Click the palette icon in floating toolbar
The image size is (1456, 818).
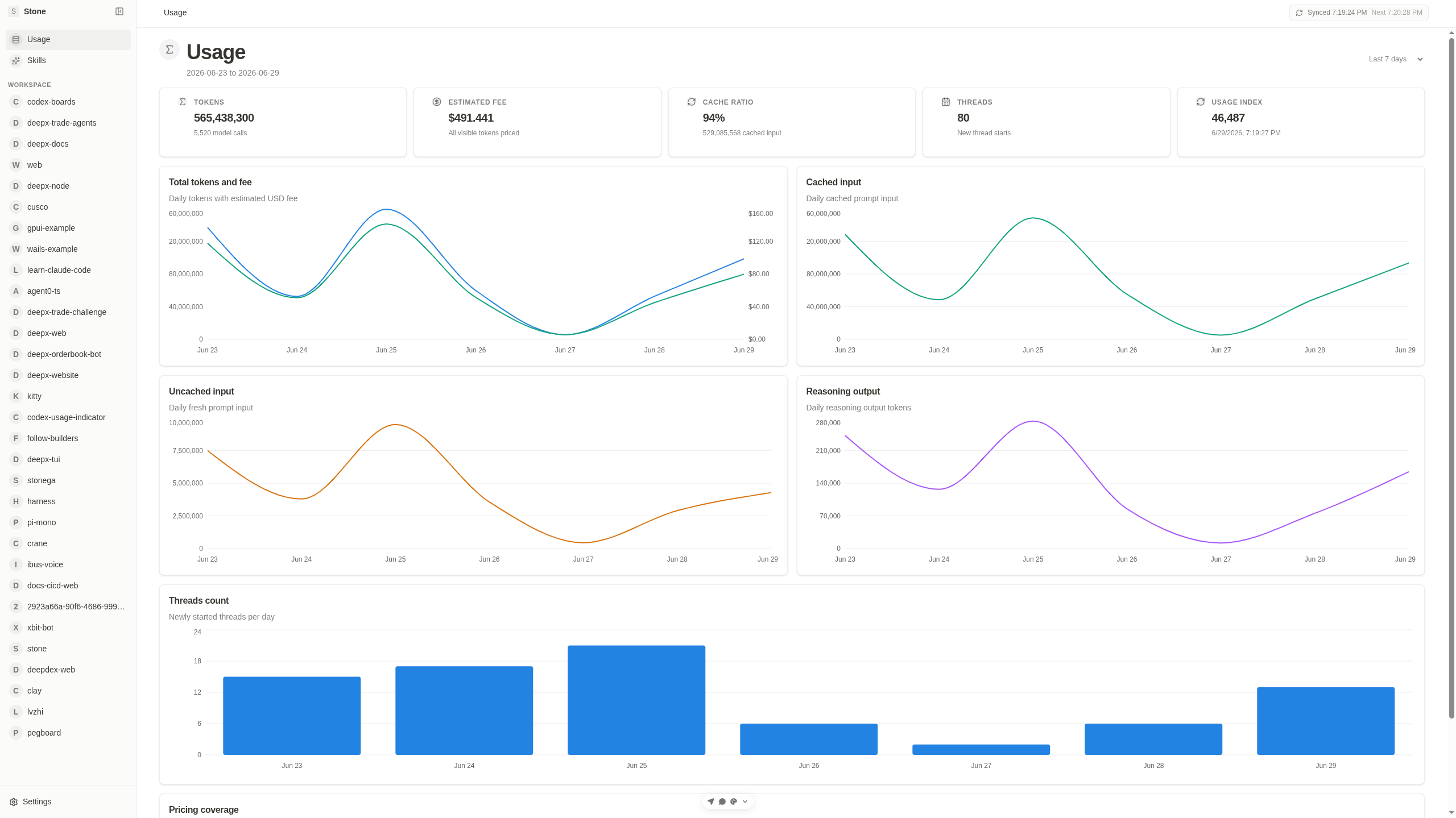734,802
